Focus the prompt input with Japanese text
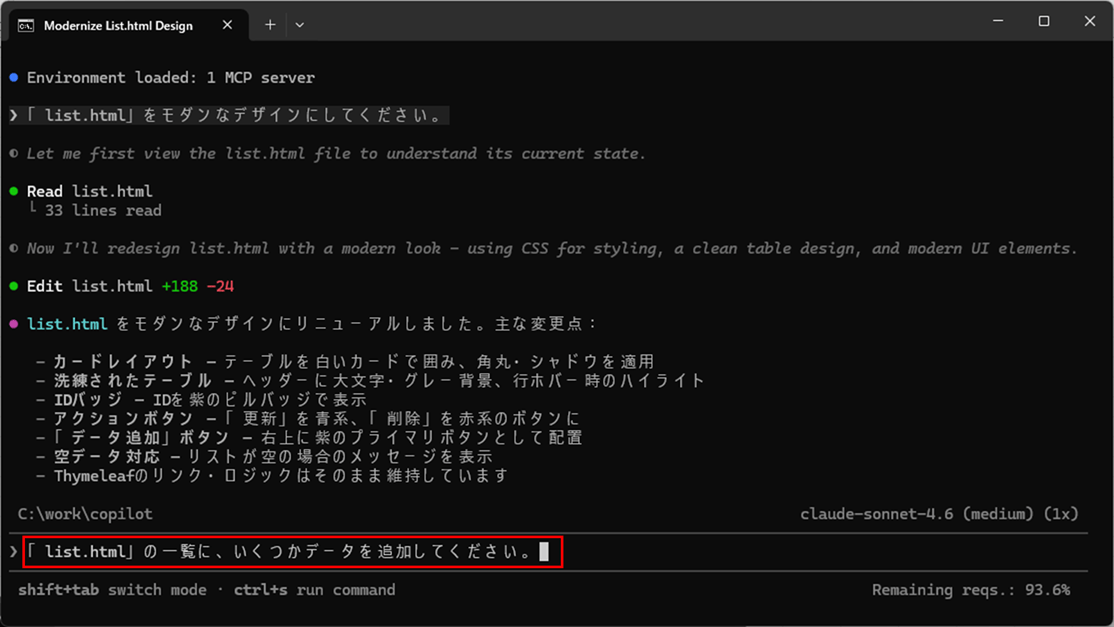This screenshot has height=627, width=1114. 290,552
